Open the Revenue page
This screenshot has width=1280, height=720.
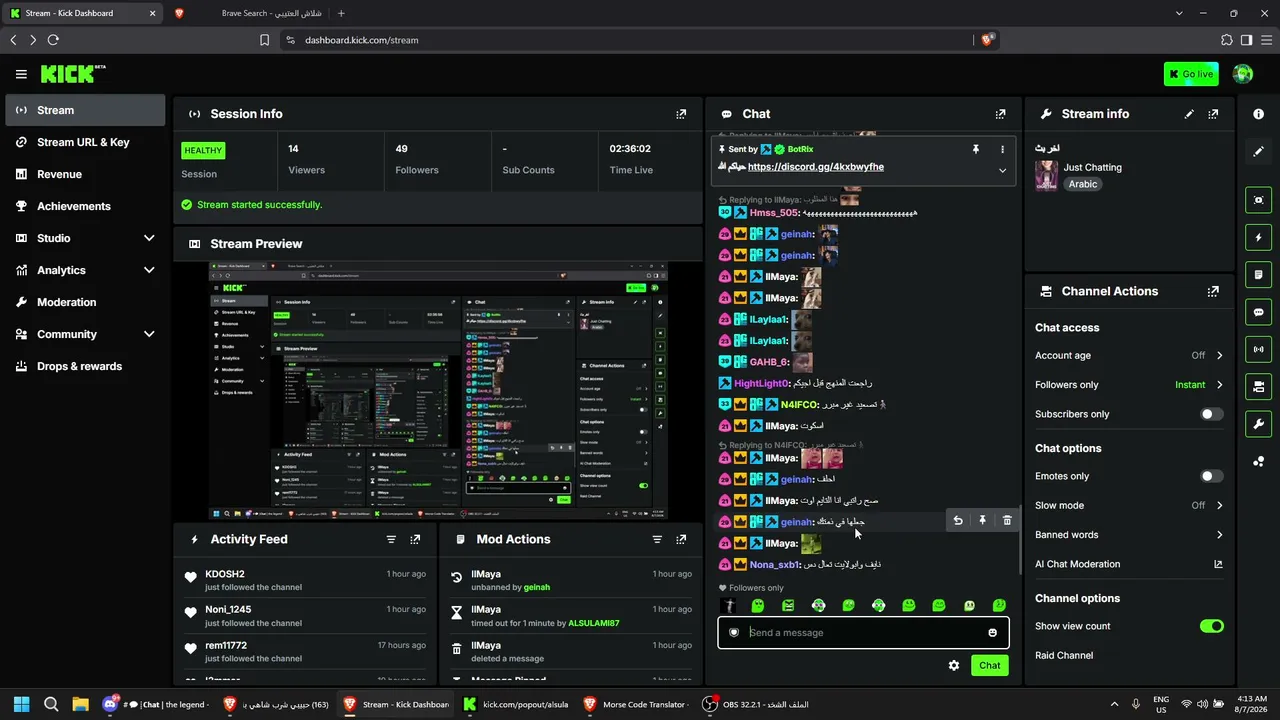pos(85,174)
